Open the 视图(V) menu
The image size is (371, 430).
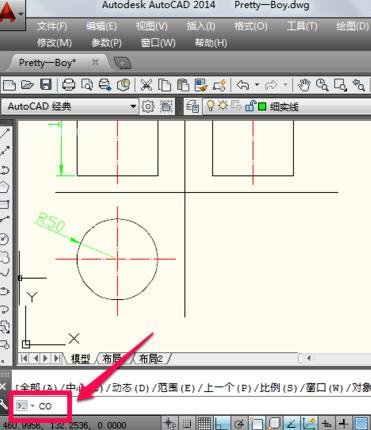pyautogui.click(x=152, y=26)
